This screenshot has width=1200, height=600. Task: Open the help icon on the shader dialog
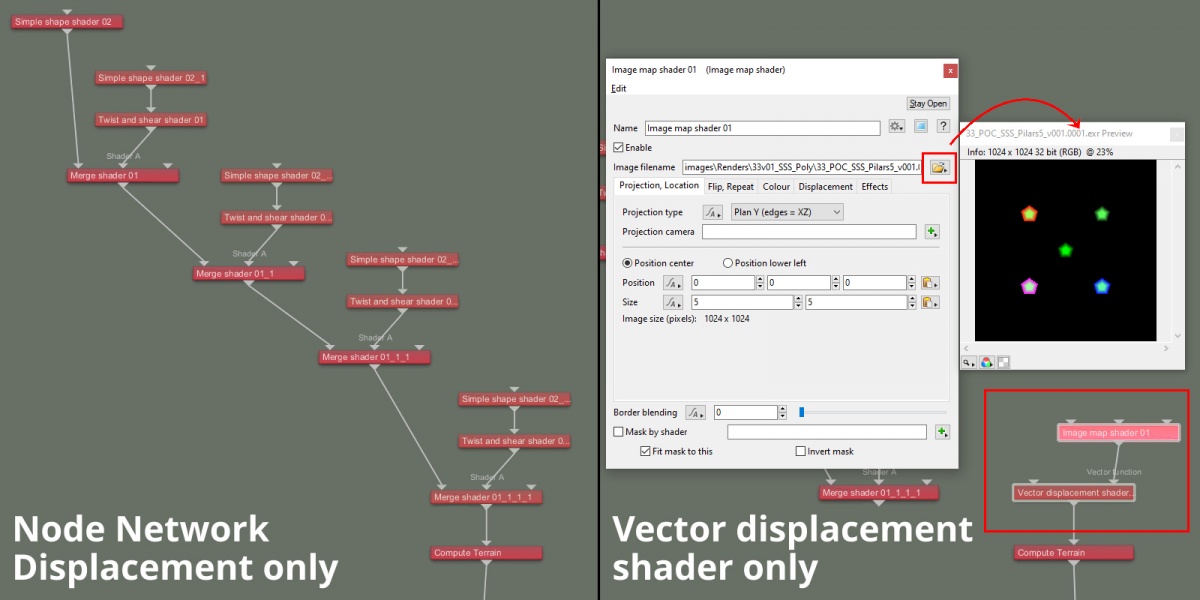[x=941, y=126]
